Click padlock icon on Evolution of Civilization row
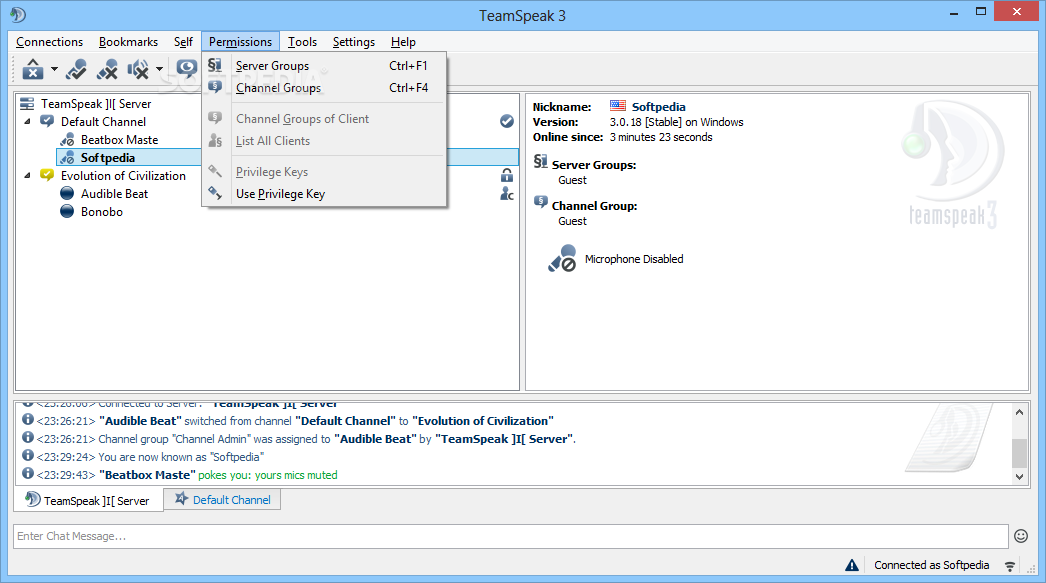The width and height of the screenshot is (1046, 583). click(x=507, y=175)
